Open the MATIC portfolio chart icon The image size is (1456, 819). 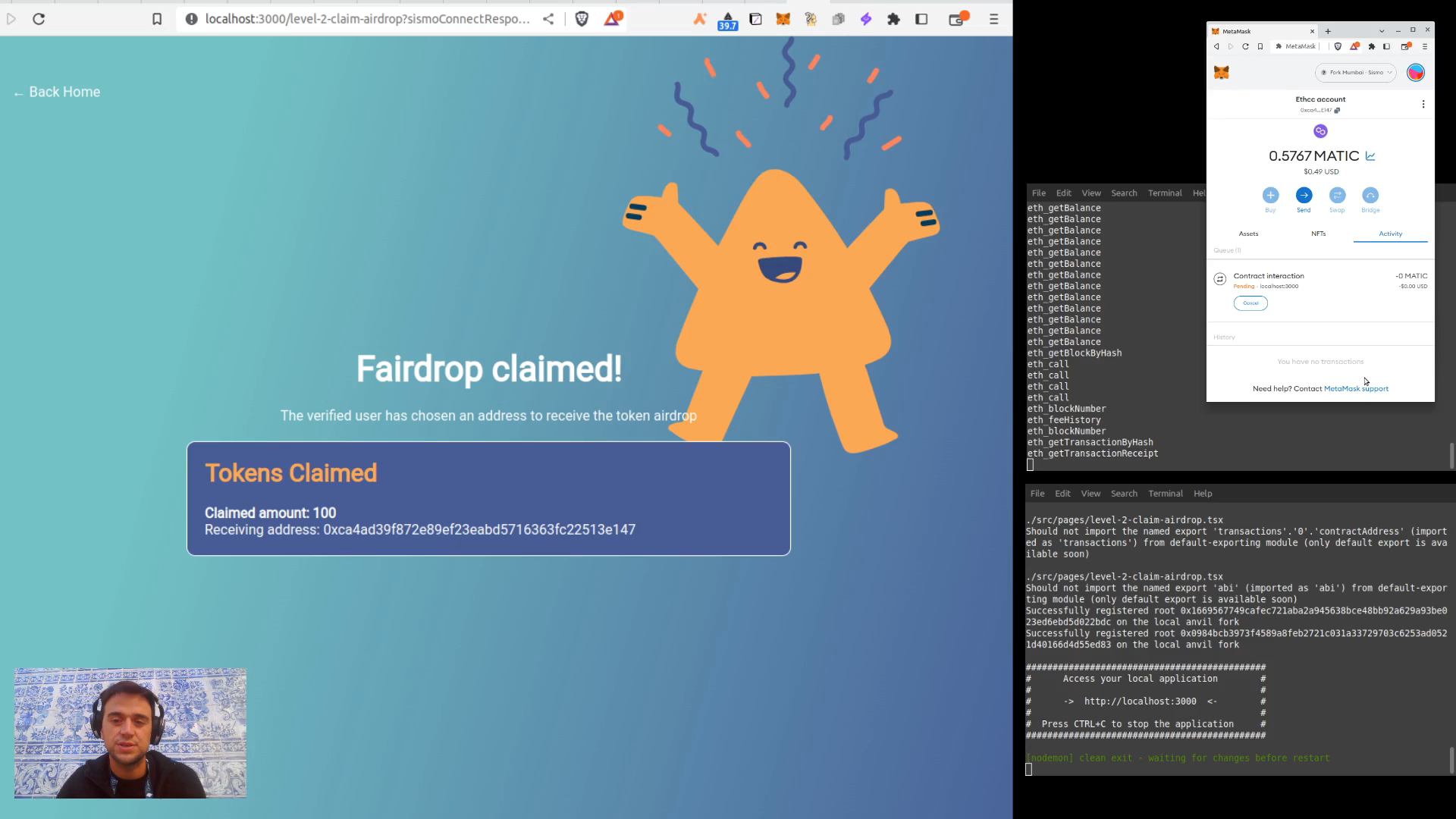click(1370, 156)
